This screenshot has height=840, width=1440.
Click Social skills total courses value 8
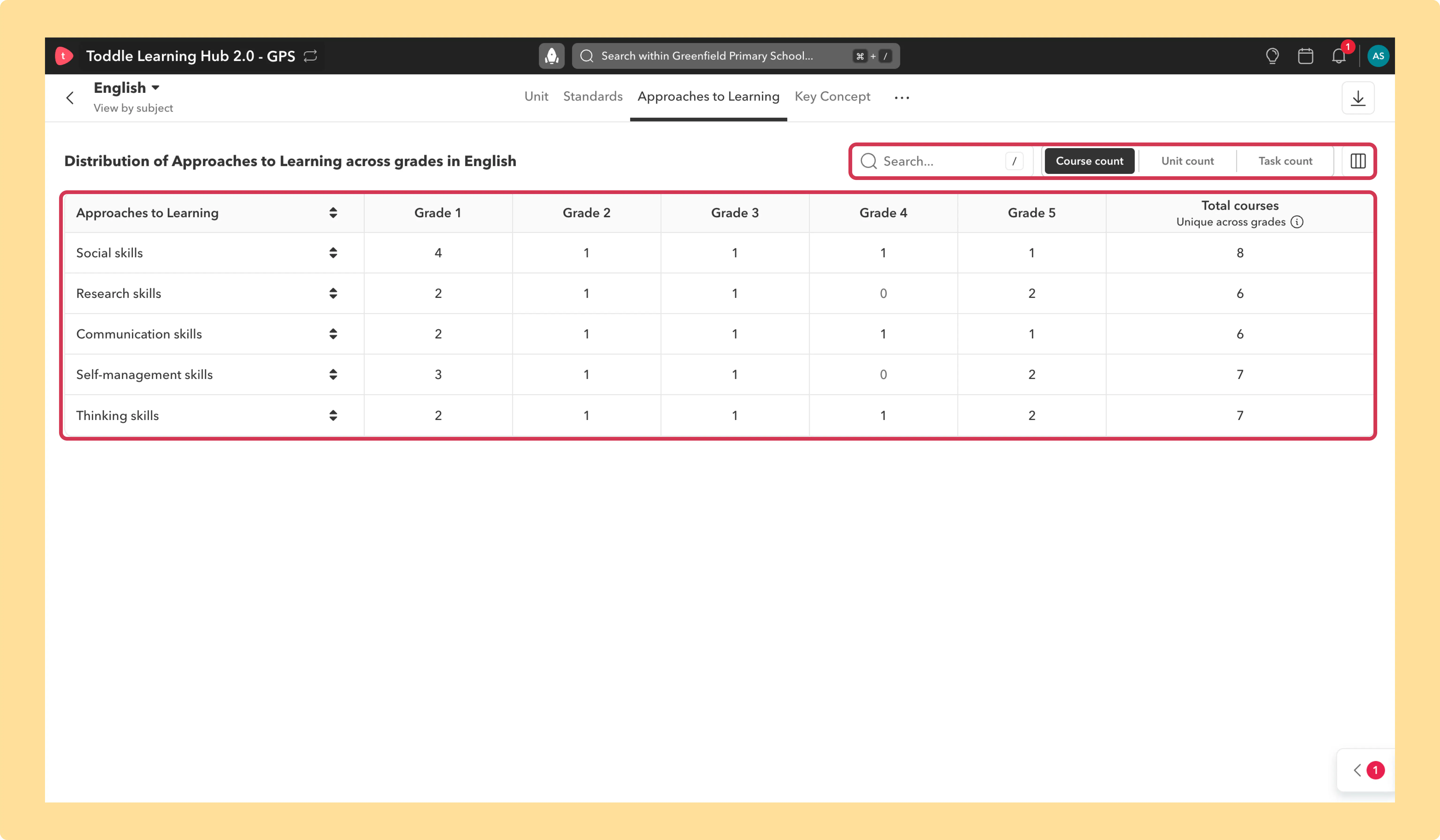1240,253
